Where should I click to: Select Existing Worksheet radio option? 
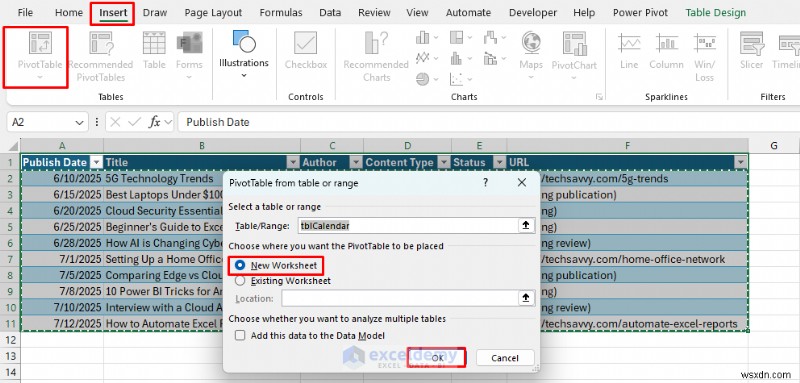click(284, 281)
